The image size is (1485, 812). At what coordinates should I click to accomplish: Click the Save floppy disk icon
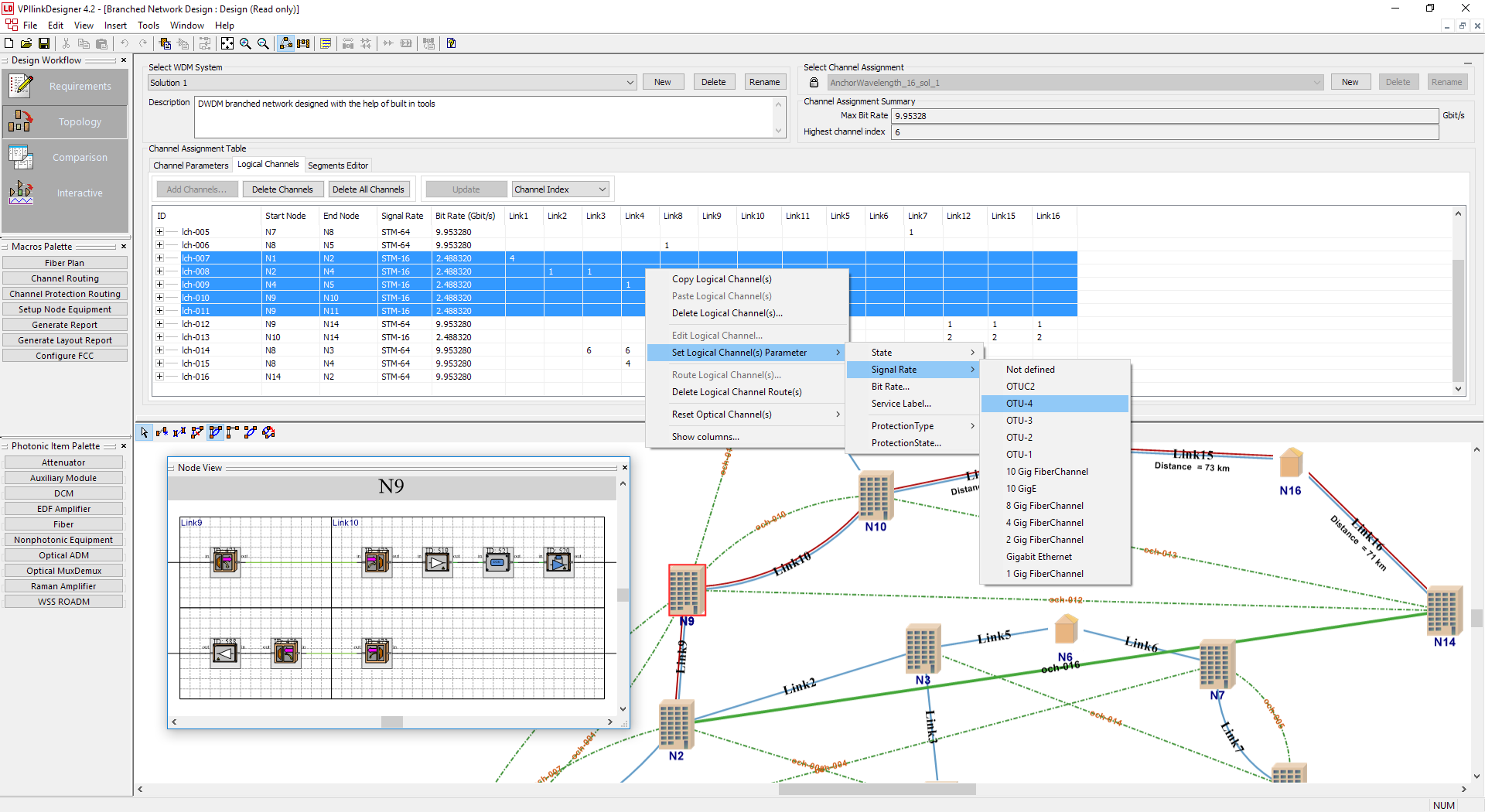coord(44,43)
